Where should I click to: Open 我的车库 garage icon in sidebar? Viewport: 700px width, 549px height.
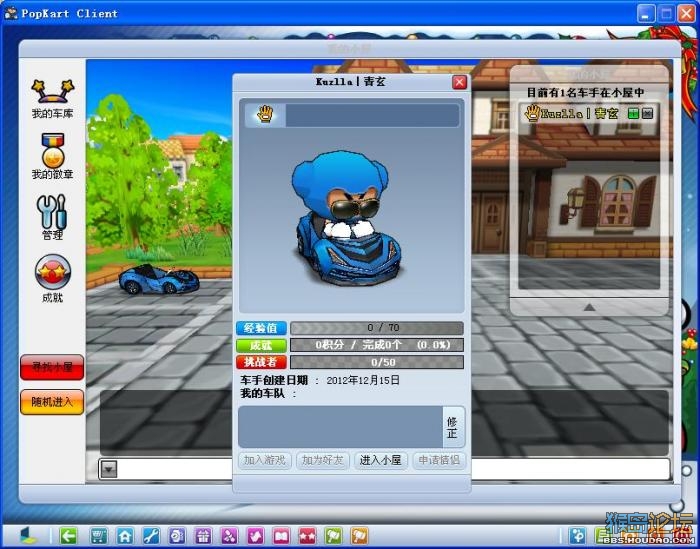pyautogui.click(x=52, y=98)
